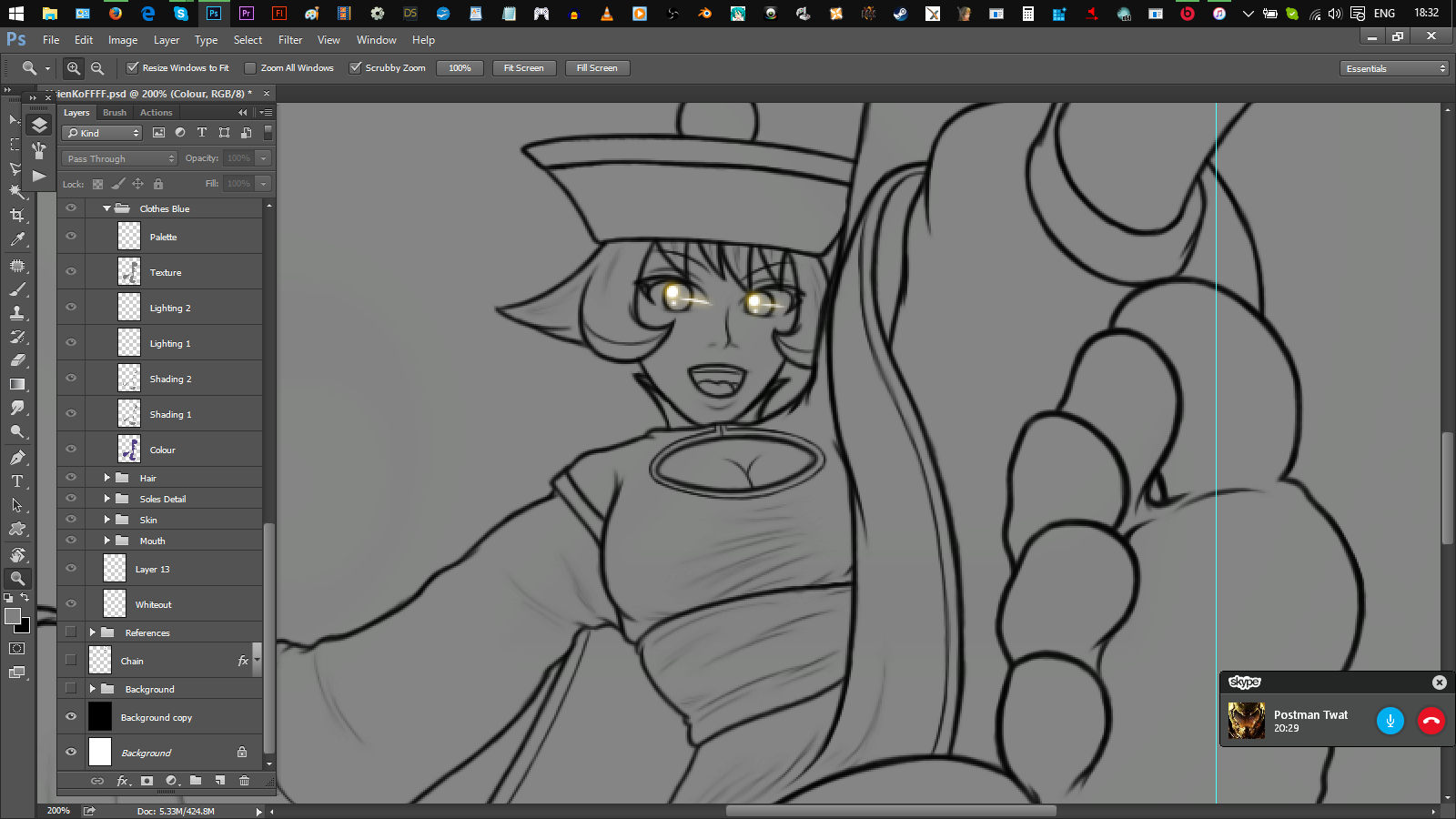
Task: Click the delete layer trash icon
Action: (244, 781)
